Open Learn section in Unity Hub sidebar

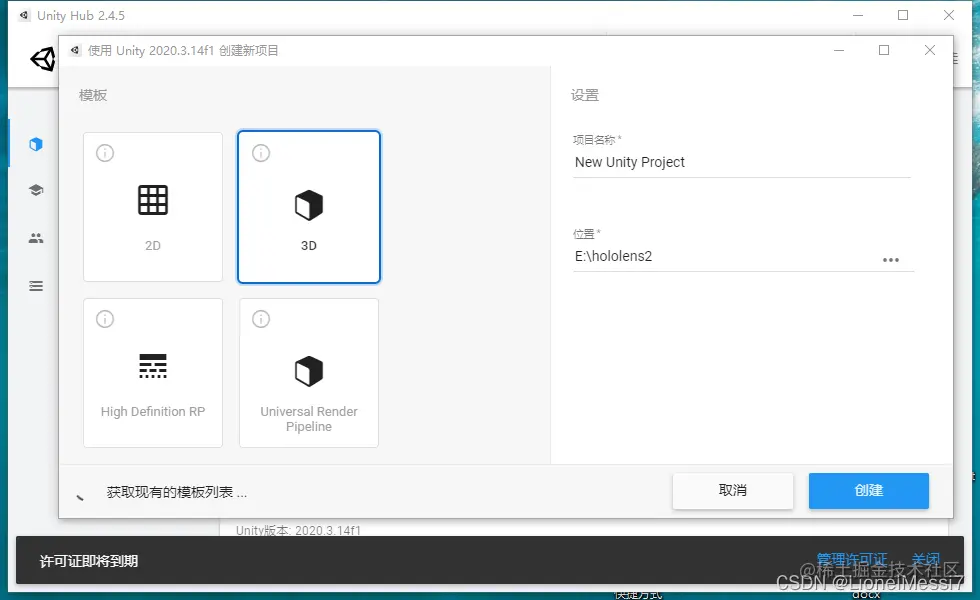(x=36, y=190)
